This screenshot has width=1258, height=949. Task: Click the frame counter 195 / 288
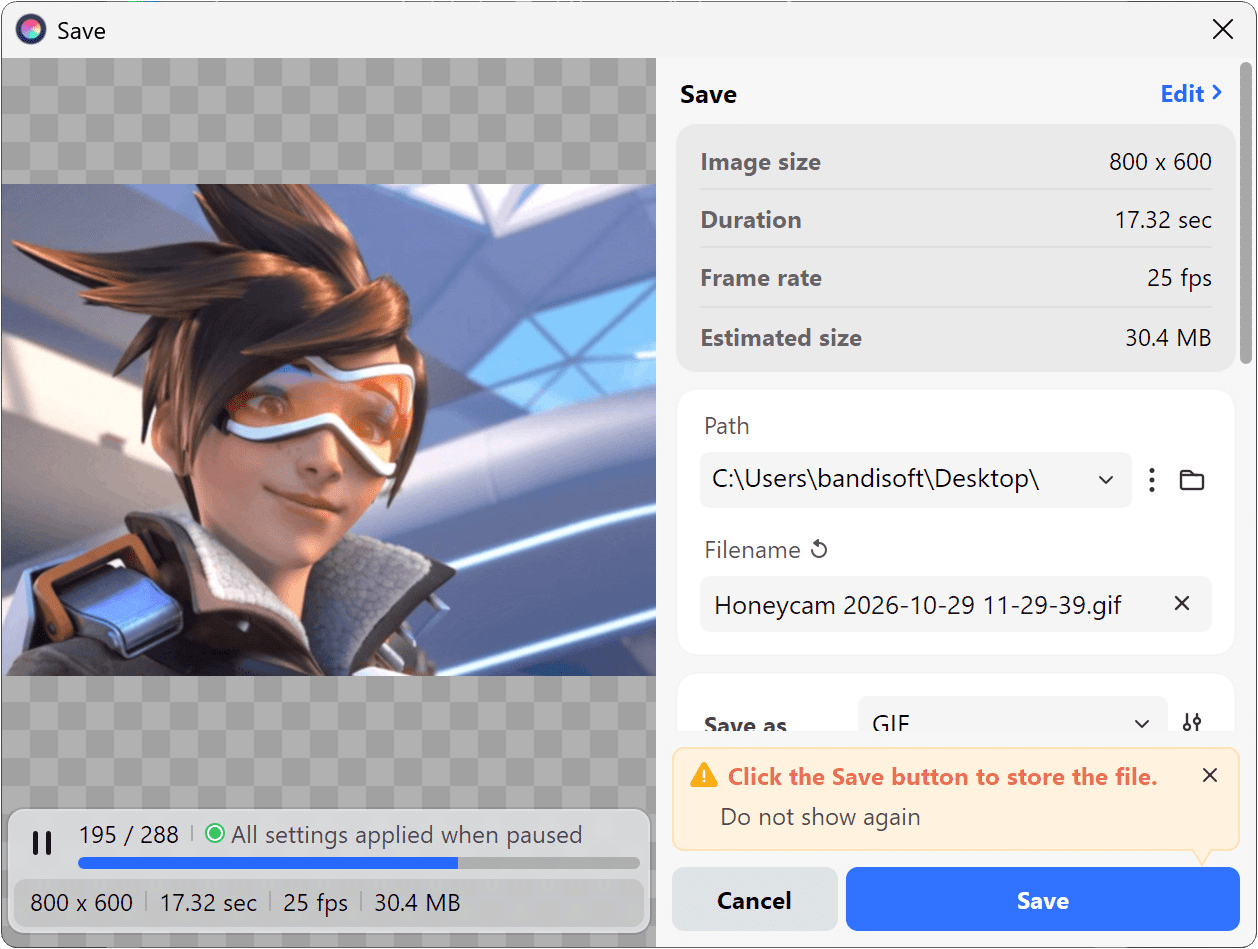coord(129,835)
